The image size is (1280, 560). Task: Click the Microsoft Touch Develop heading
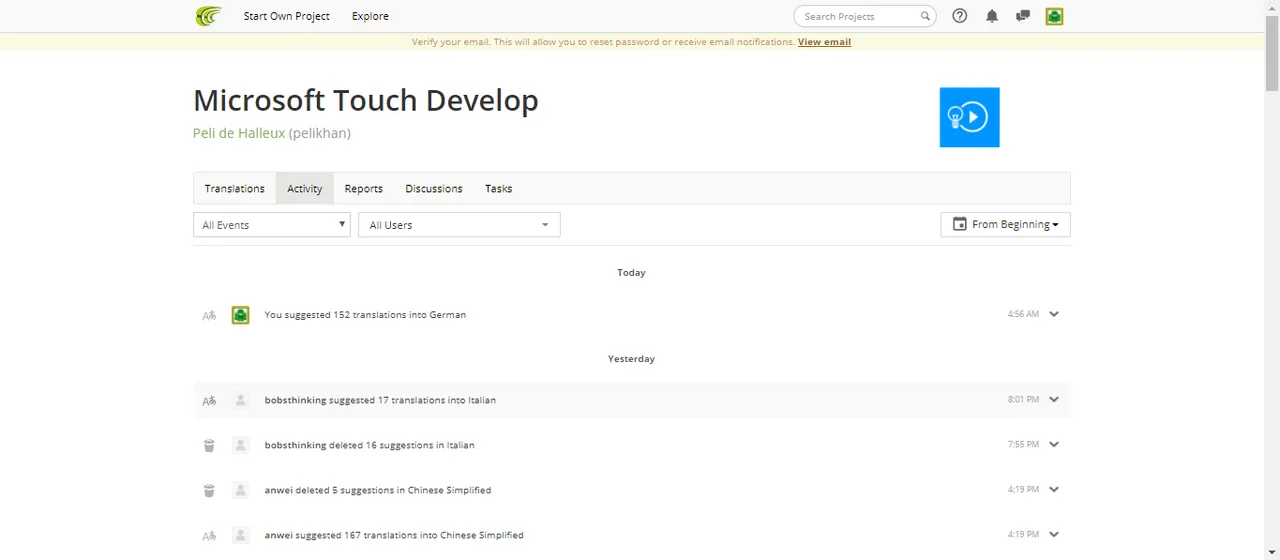[366, 100]
